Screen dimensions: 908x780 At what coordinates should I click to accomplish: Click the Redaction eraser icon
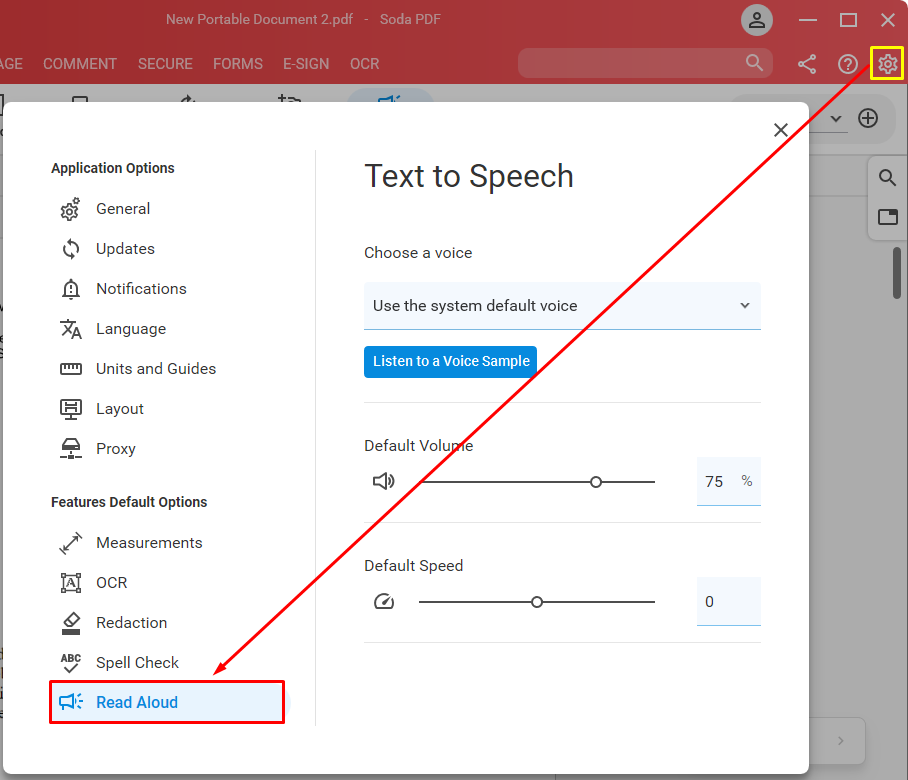(x=71, y=623)
